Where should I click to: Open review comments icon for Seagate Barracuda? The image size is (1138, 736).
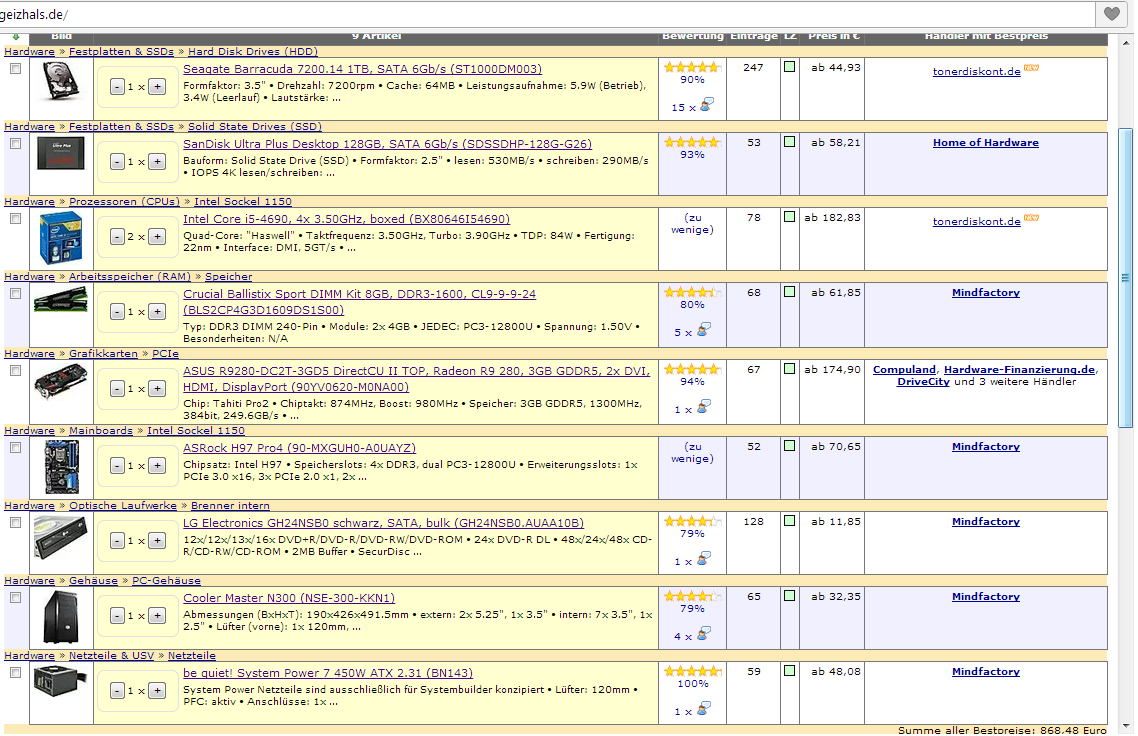pos(705,105)
